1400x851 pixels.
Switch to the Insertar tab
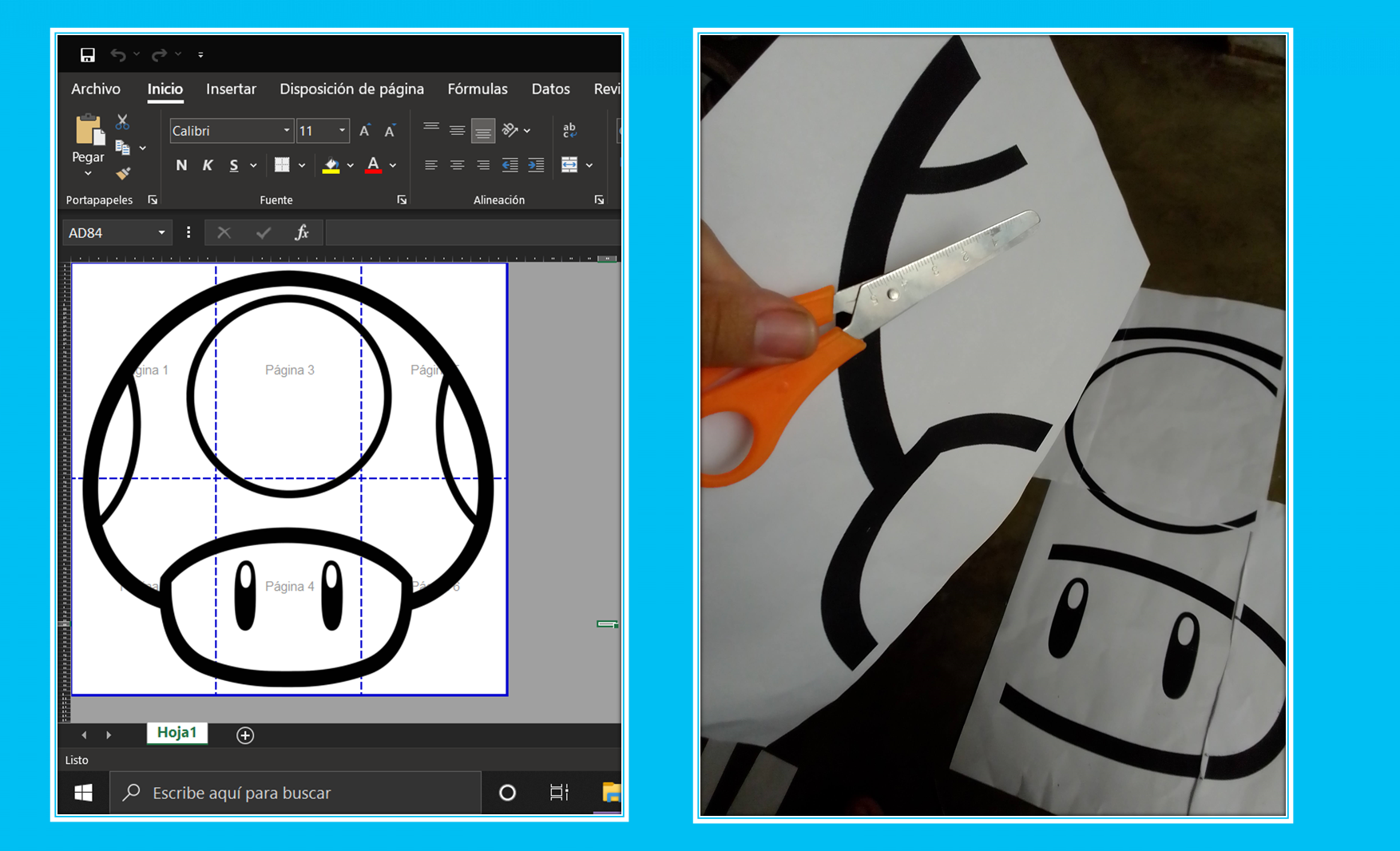click(x=231, y=89)
